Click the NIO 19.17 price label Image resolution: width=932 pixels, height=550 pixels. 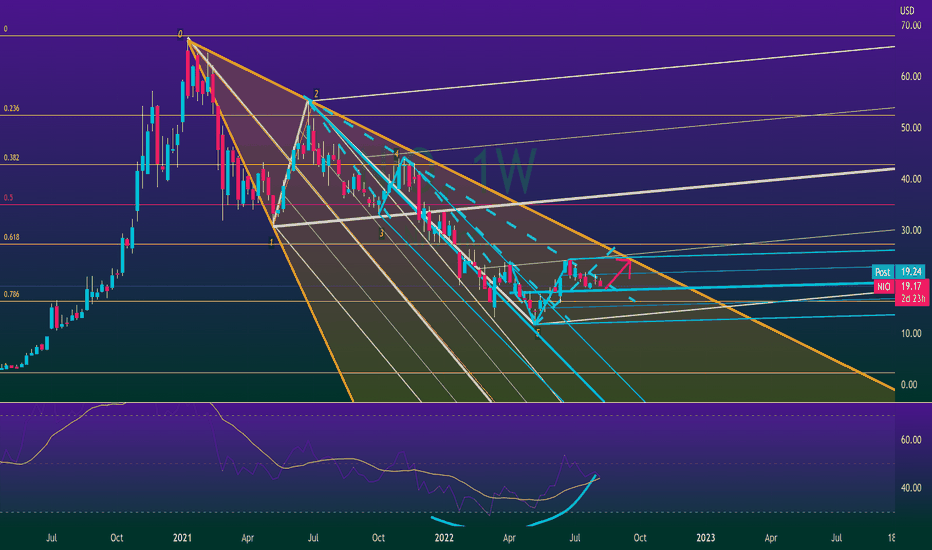point(901,287)
